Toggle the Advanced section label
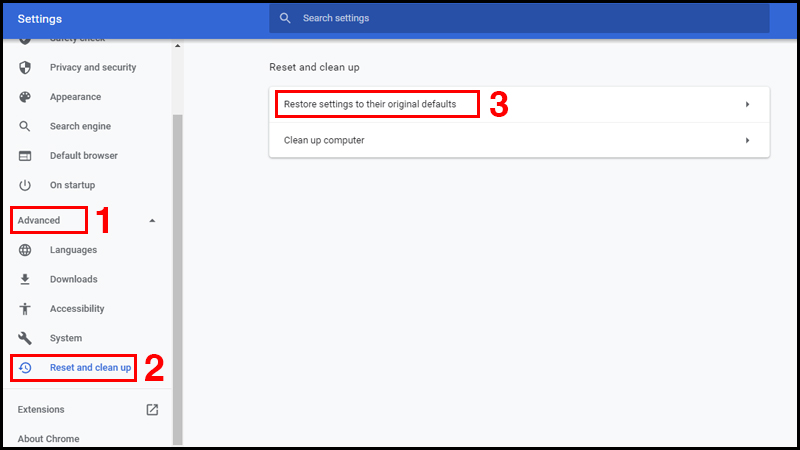800x450 pixels. [x=39, y=220]
